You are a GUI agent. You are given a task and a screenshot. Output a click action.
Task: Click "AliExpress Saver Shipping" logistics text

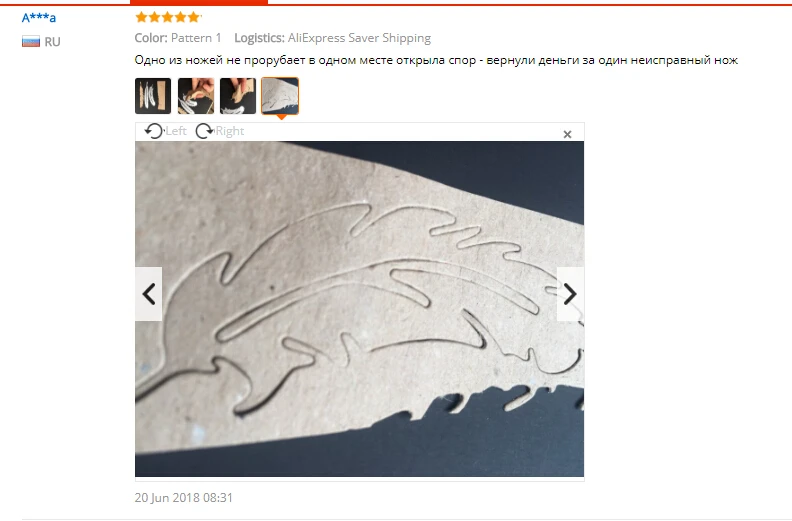point(359,38)
